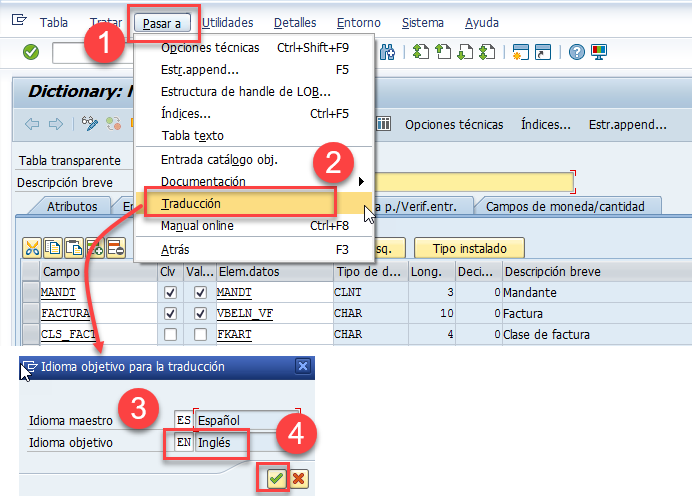Toggle Val checkbox for CLS_FACT row
The image size is (692, 496).
[x=200, y=334]
